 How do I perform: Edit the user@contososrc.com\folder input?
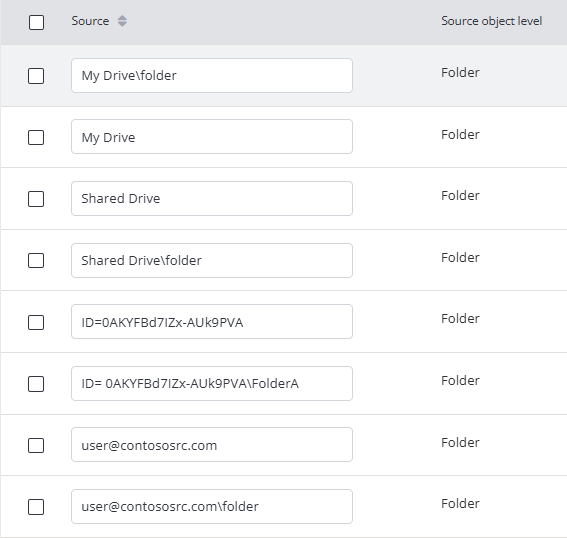click(212, 506)
